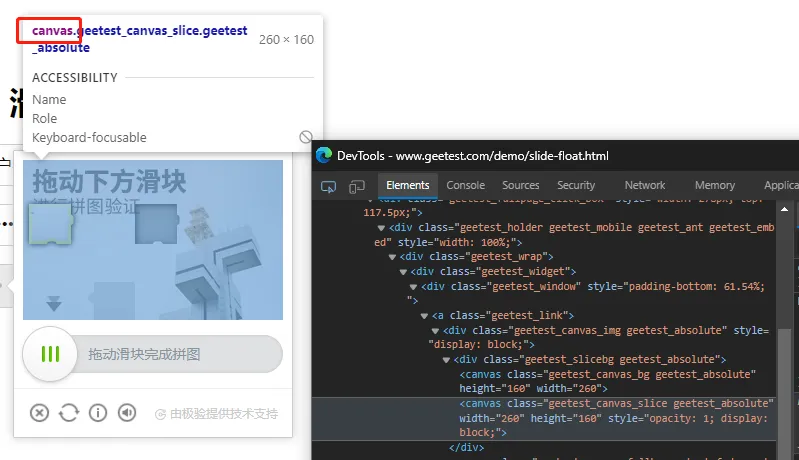Click the captcha refresh icon
The width and height of the screenshot is (799, 460).
68,413
